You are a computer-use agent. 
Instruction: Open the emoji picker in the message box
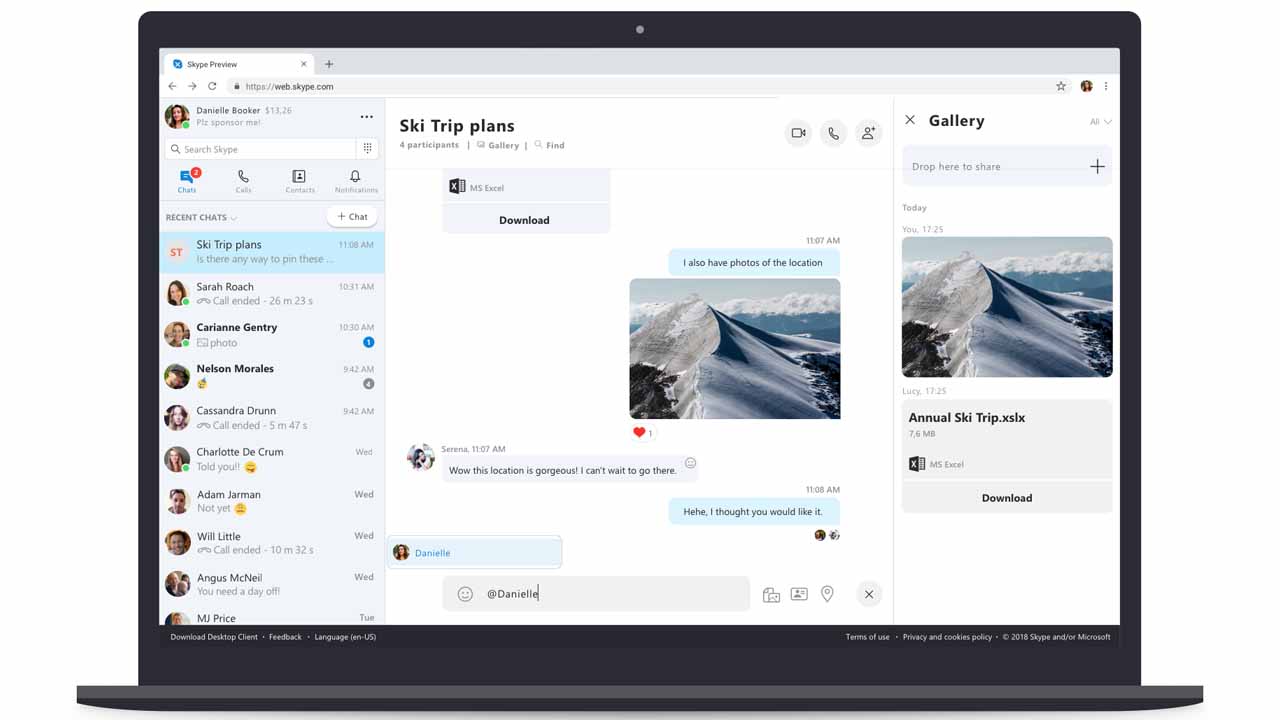point(465,593)
